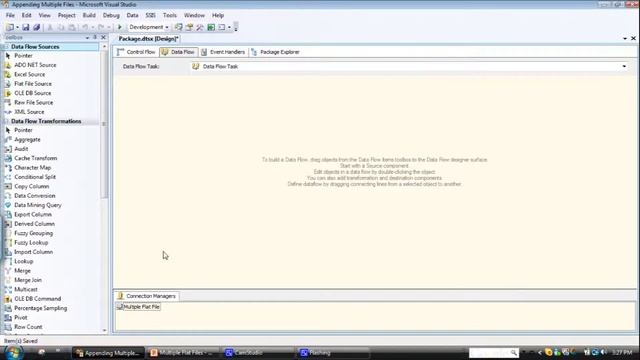
Task: Click the Save icon in the toolbar
Action: (x=26, y=27)
